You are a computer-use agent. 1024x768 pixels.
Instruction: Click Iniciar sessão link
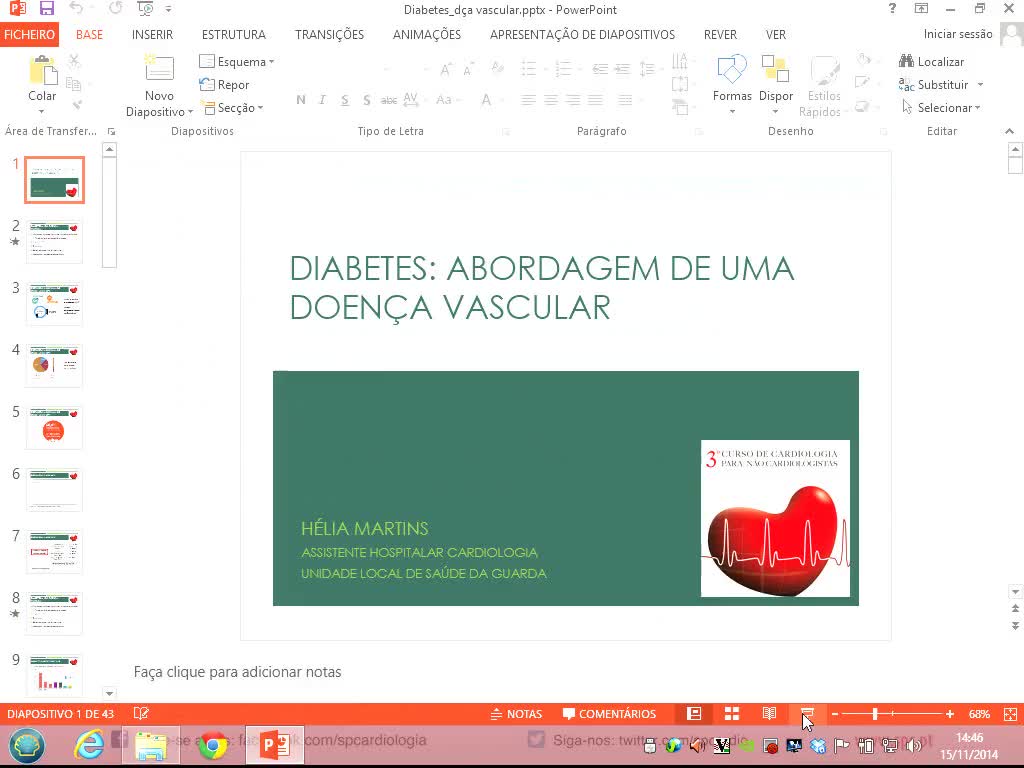point(958,34)
